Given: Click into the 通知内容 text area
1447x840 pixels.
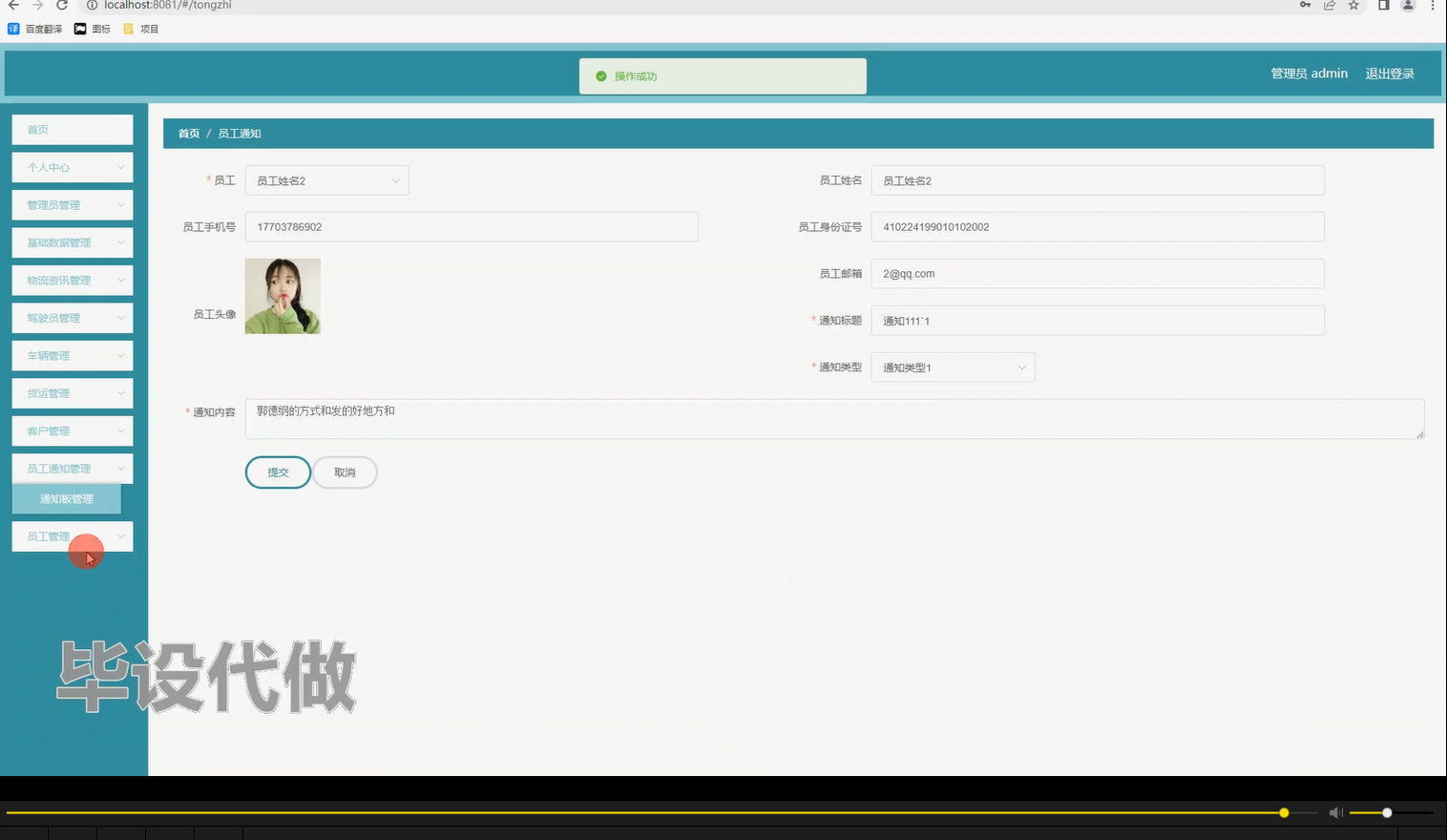Looking at the screenshot, I should [x=834, y=419].
